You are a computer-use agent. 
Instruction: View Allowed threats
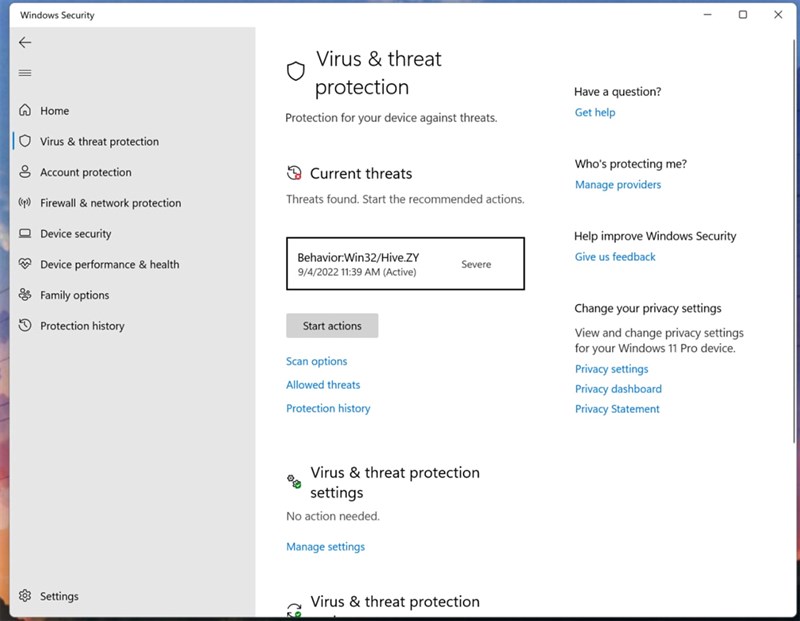[x=322, y=384]
